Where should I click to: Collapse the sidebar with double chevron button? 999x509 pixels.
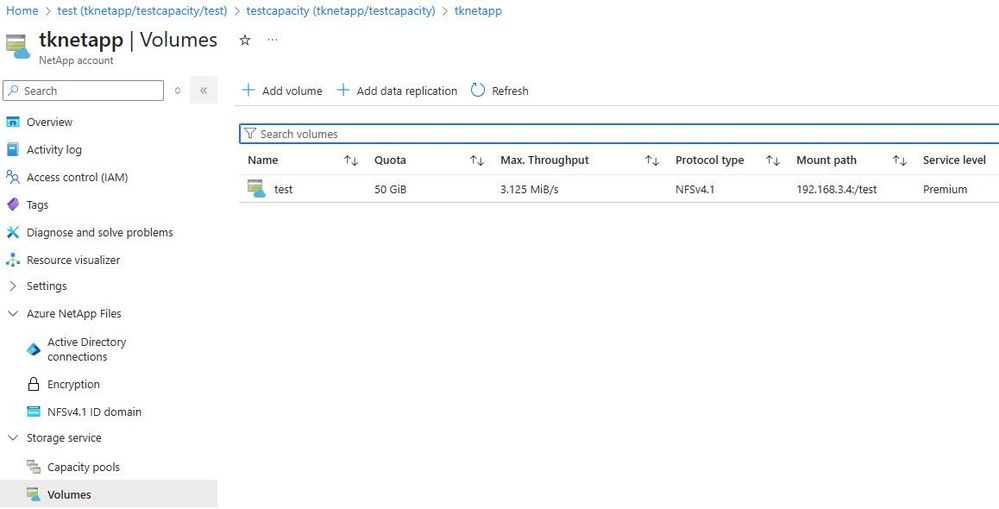click(203, 90)
